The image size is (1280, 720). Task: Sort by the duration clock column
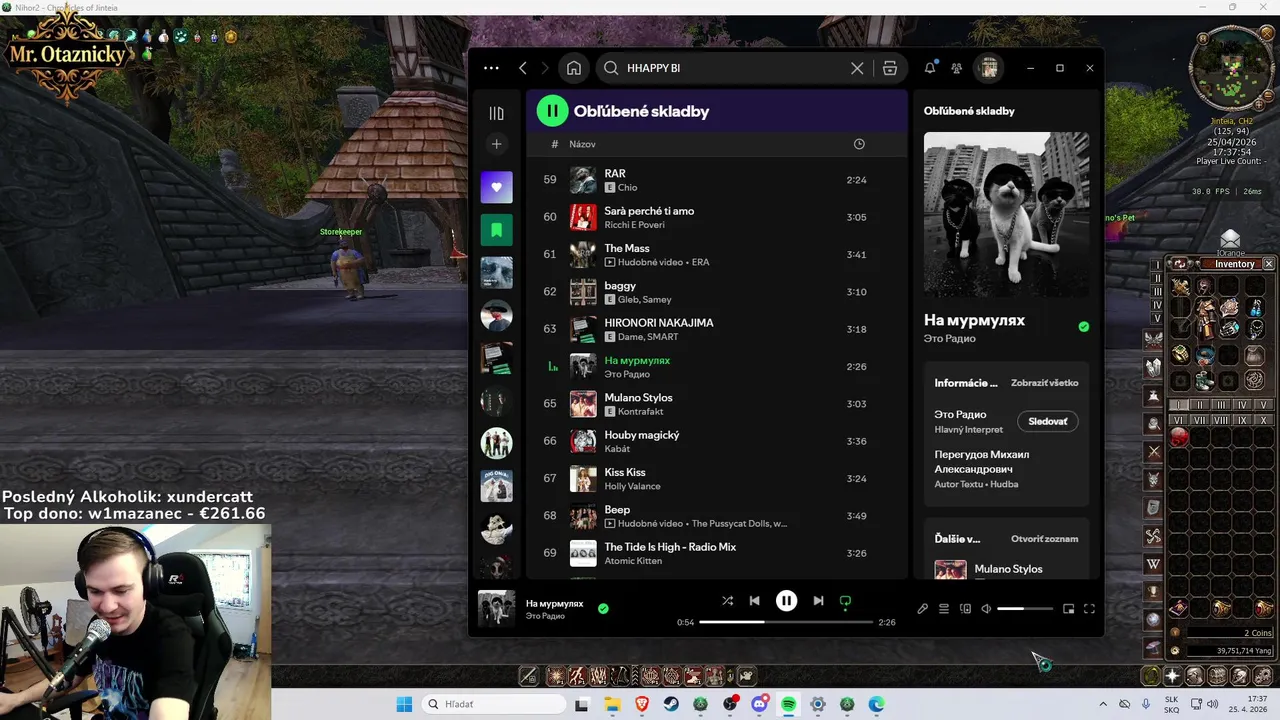pos(859,144)
